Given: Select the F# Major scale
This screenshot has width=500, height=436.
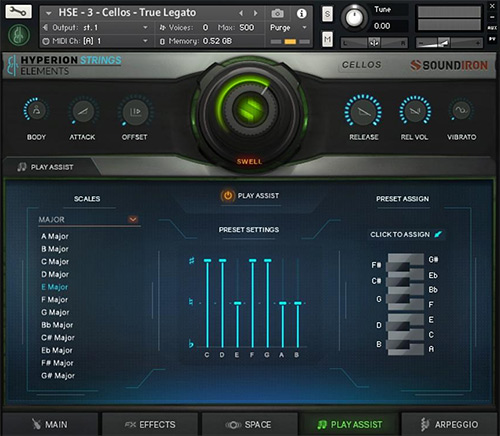Looking at the screenshot, I should click(x=57, y=363).
